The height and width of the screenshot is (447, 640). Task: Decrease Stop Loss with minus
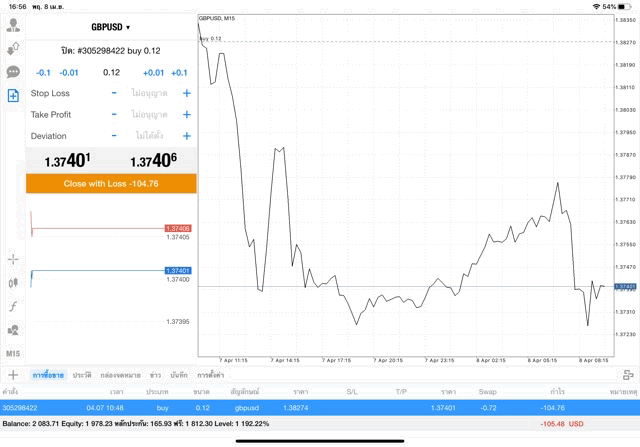coord(114,93)
